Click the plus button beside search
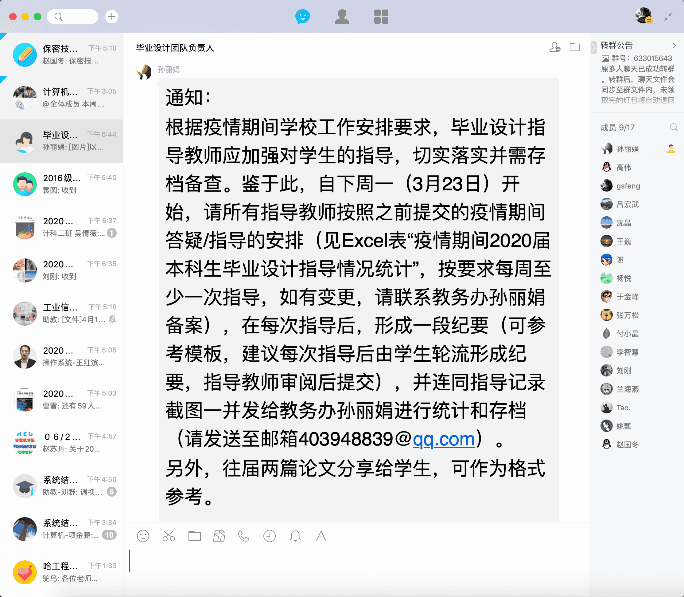 point(111,17)
